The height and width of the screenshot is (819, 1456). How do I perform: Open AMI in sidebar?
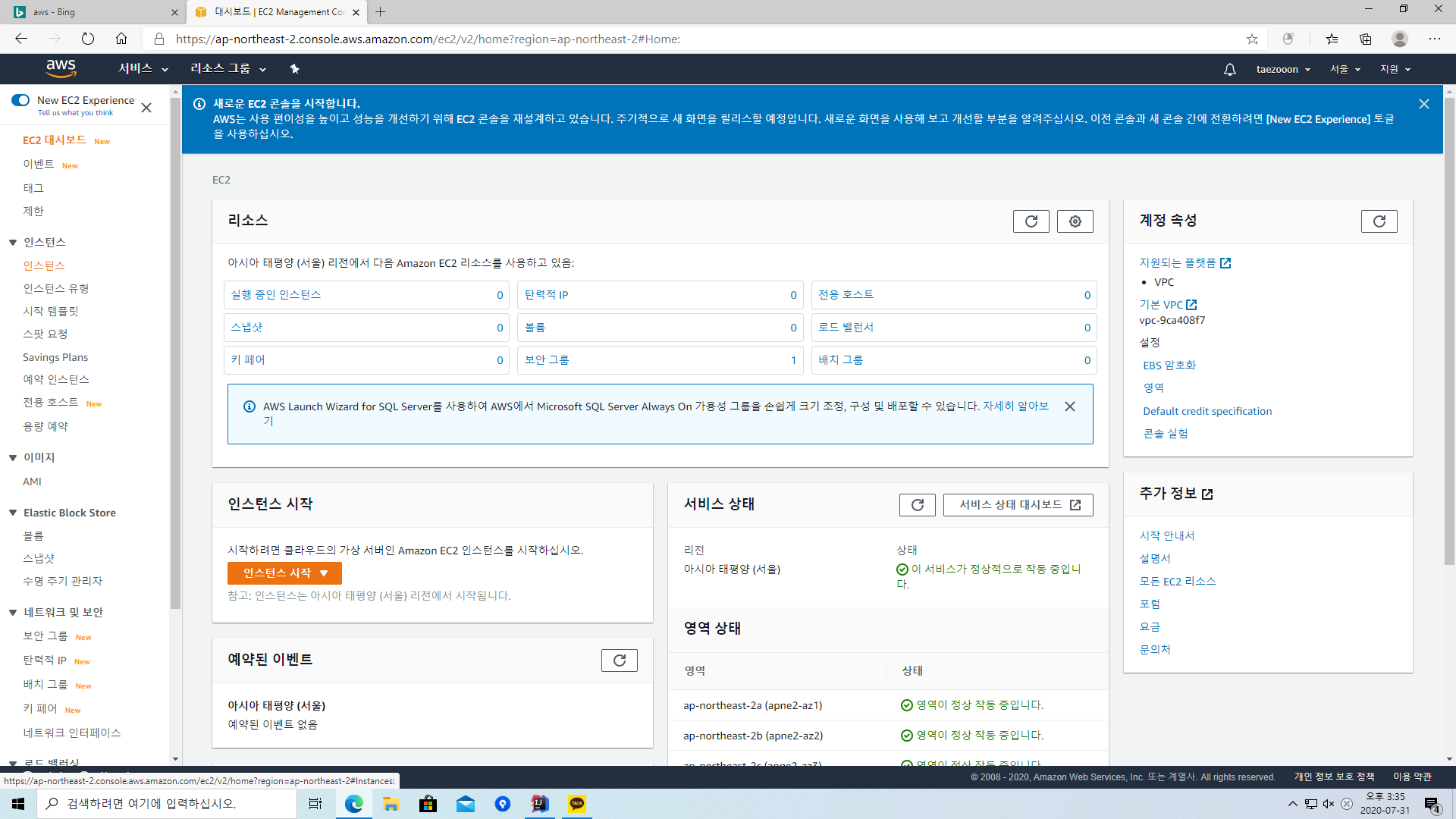[32, 482]
